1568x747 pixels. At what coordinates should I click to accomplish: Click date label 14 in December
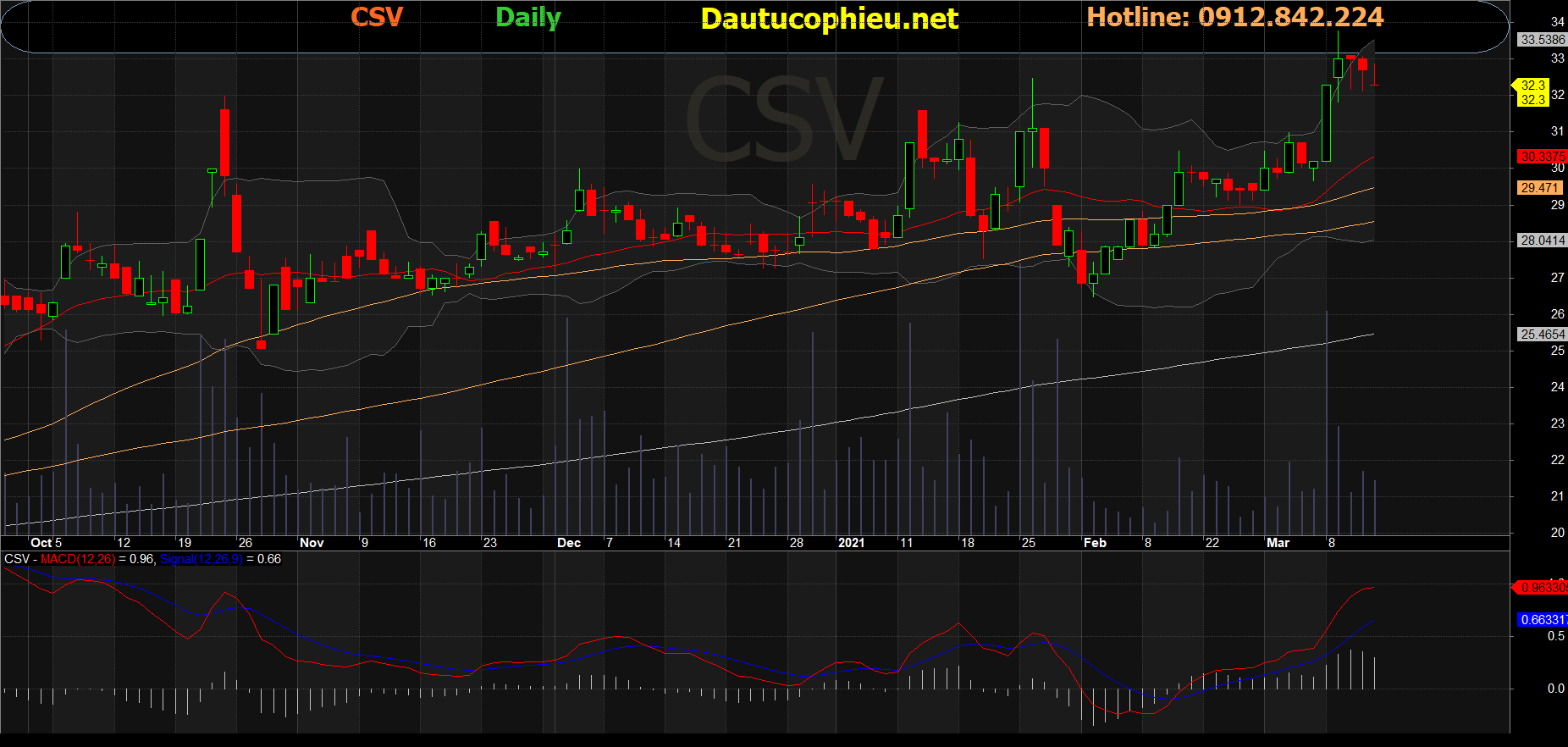(674, 543)
